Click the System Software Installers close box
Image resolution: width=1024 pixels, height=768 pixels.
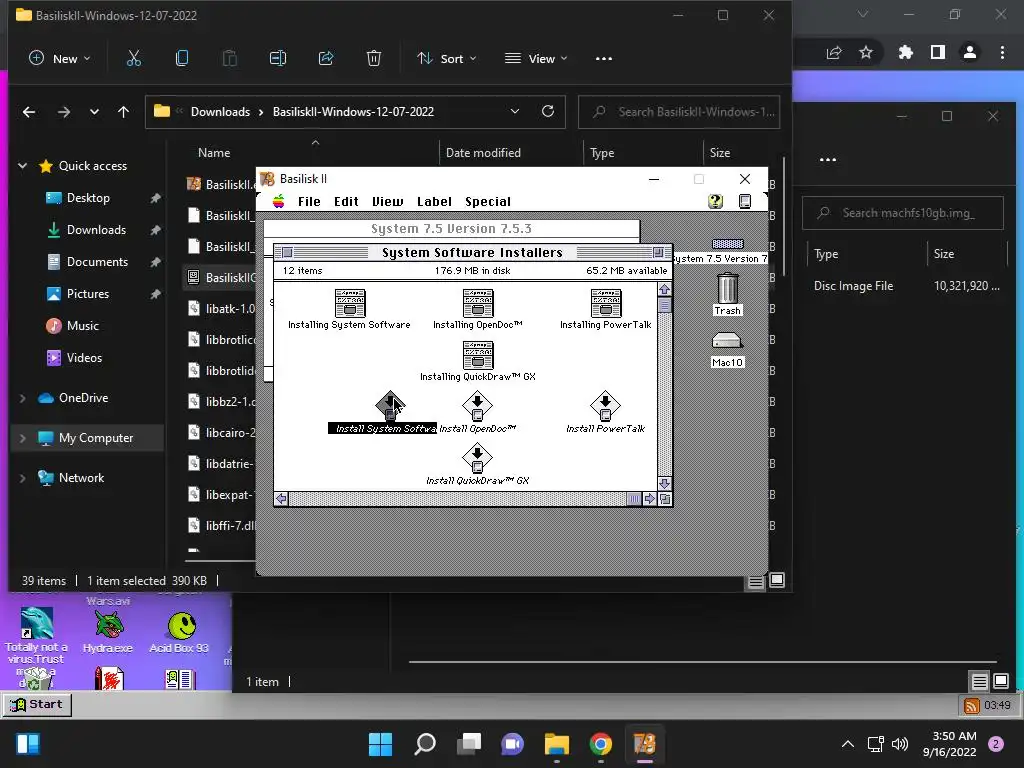coord(287,253)
